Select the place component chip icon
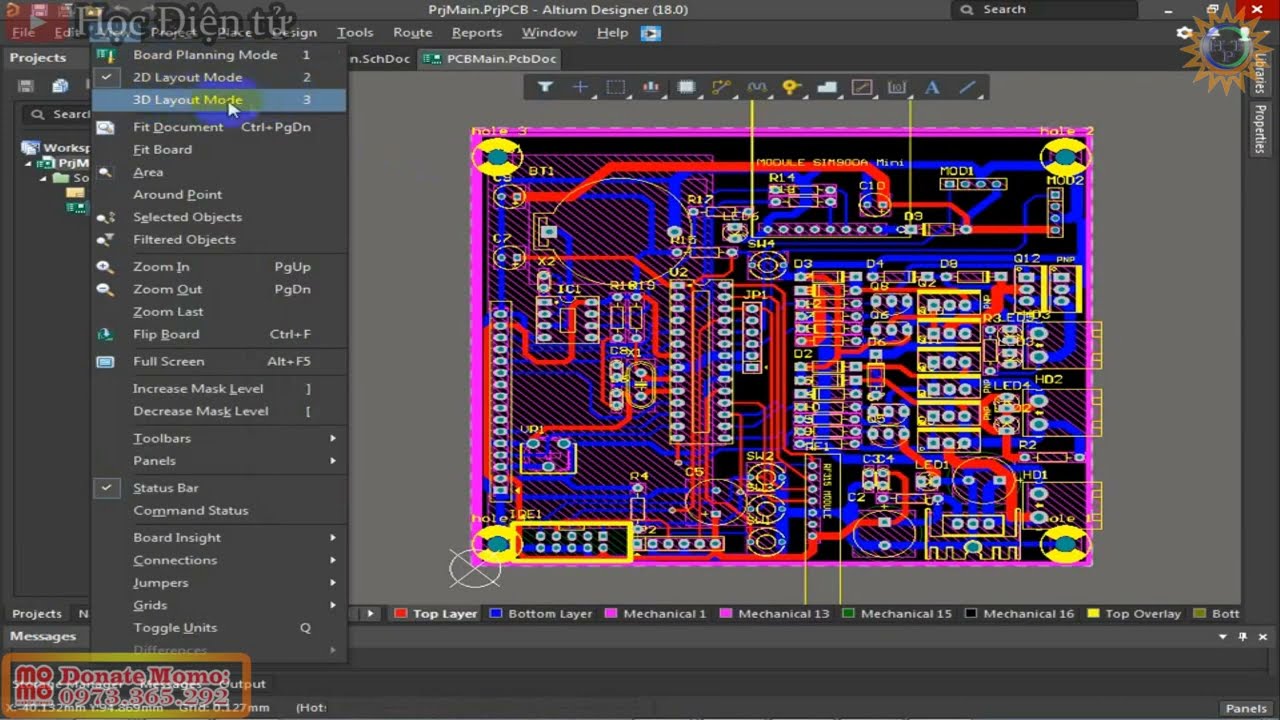 click(686, 87)
